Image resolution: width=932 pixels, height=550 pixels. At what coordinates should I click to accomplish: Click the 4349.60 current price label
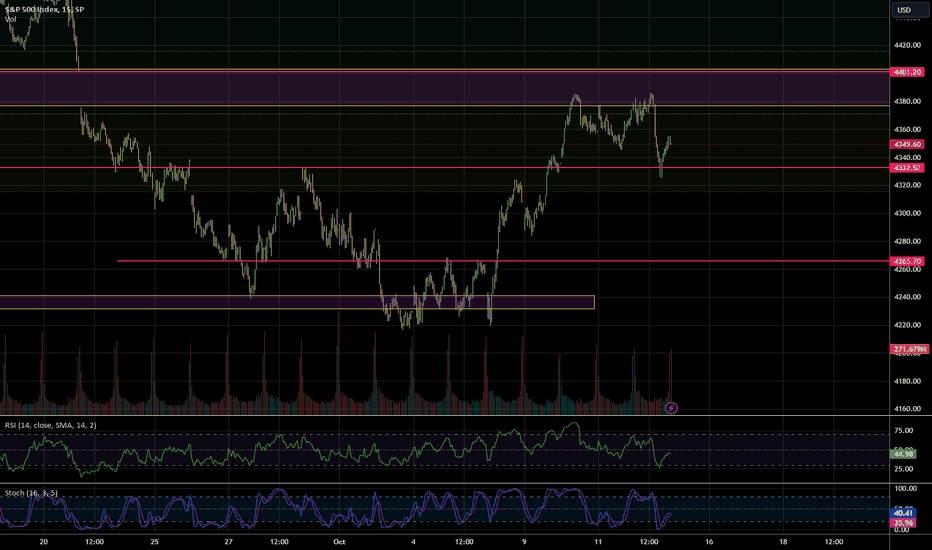point(906,144)
